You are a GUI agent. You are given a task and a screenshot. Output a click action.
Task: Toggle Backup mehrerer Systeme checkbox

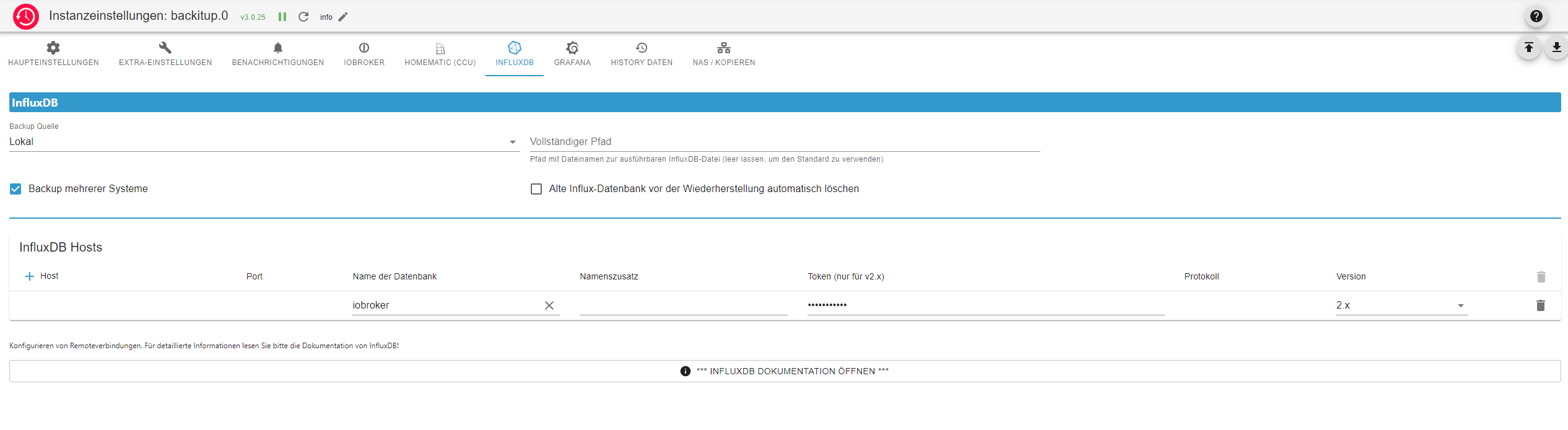pyautogui.click(x=15, y=189)
